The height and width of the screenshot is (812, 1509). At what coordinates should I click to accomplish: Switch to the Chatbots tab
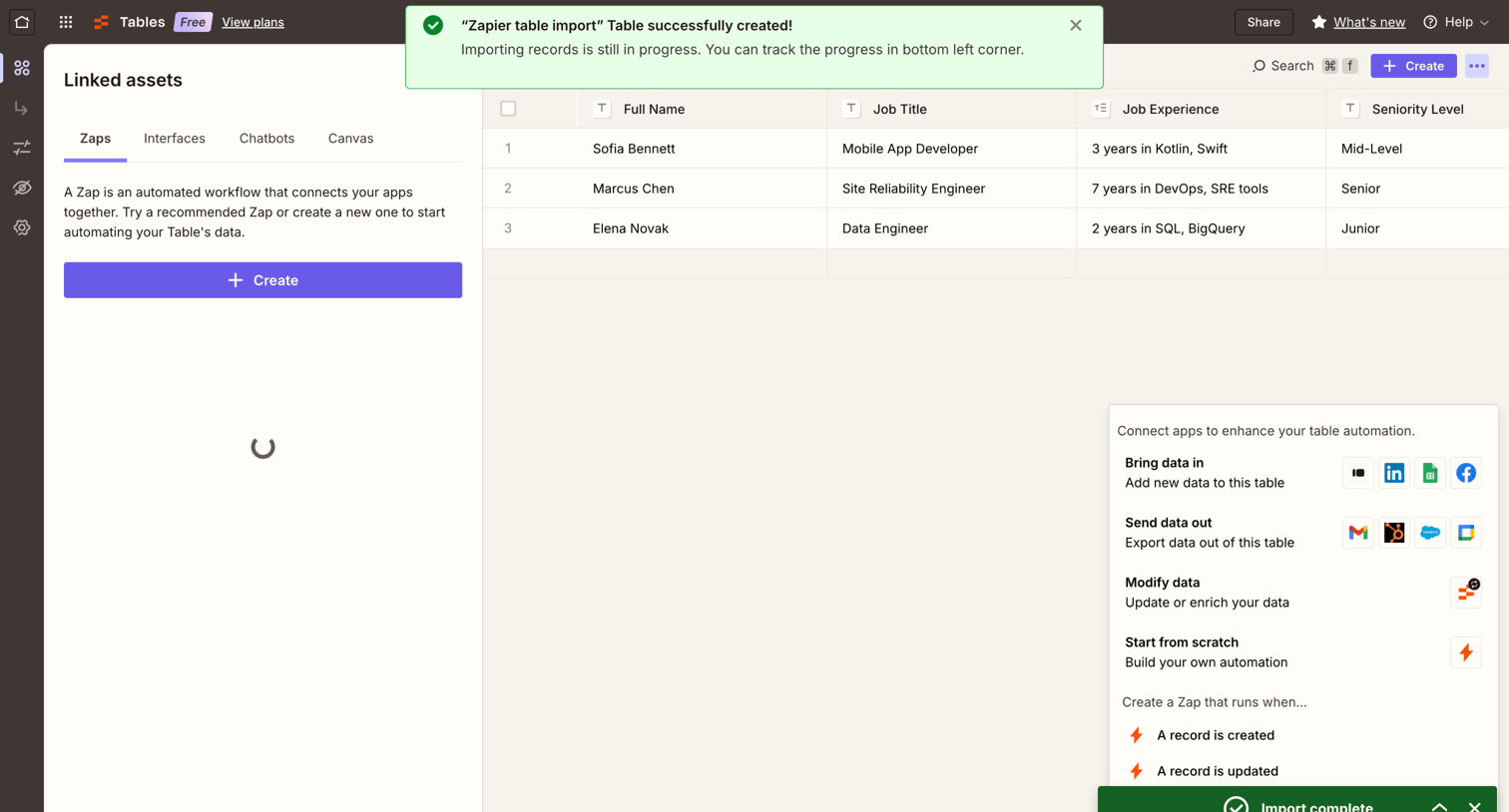tap(266, 139)
